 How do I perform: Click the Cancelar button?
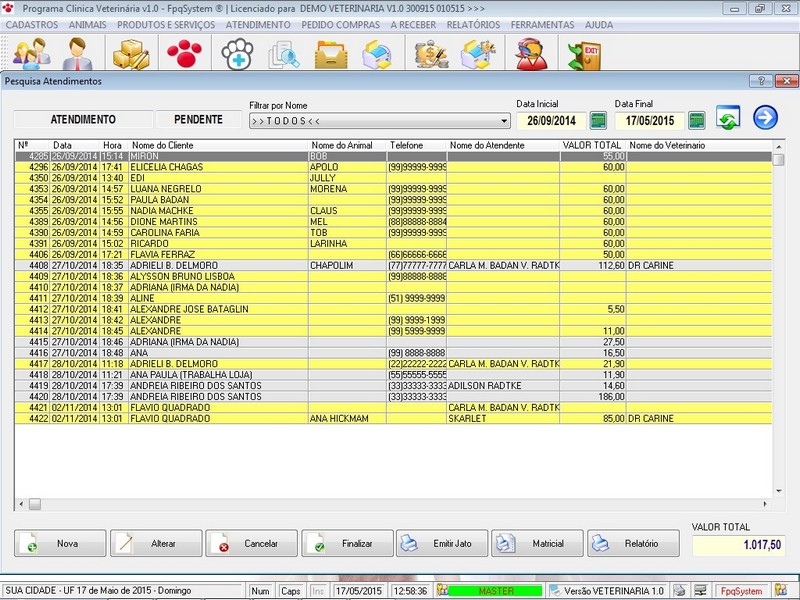coord(252,543)
